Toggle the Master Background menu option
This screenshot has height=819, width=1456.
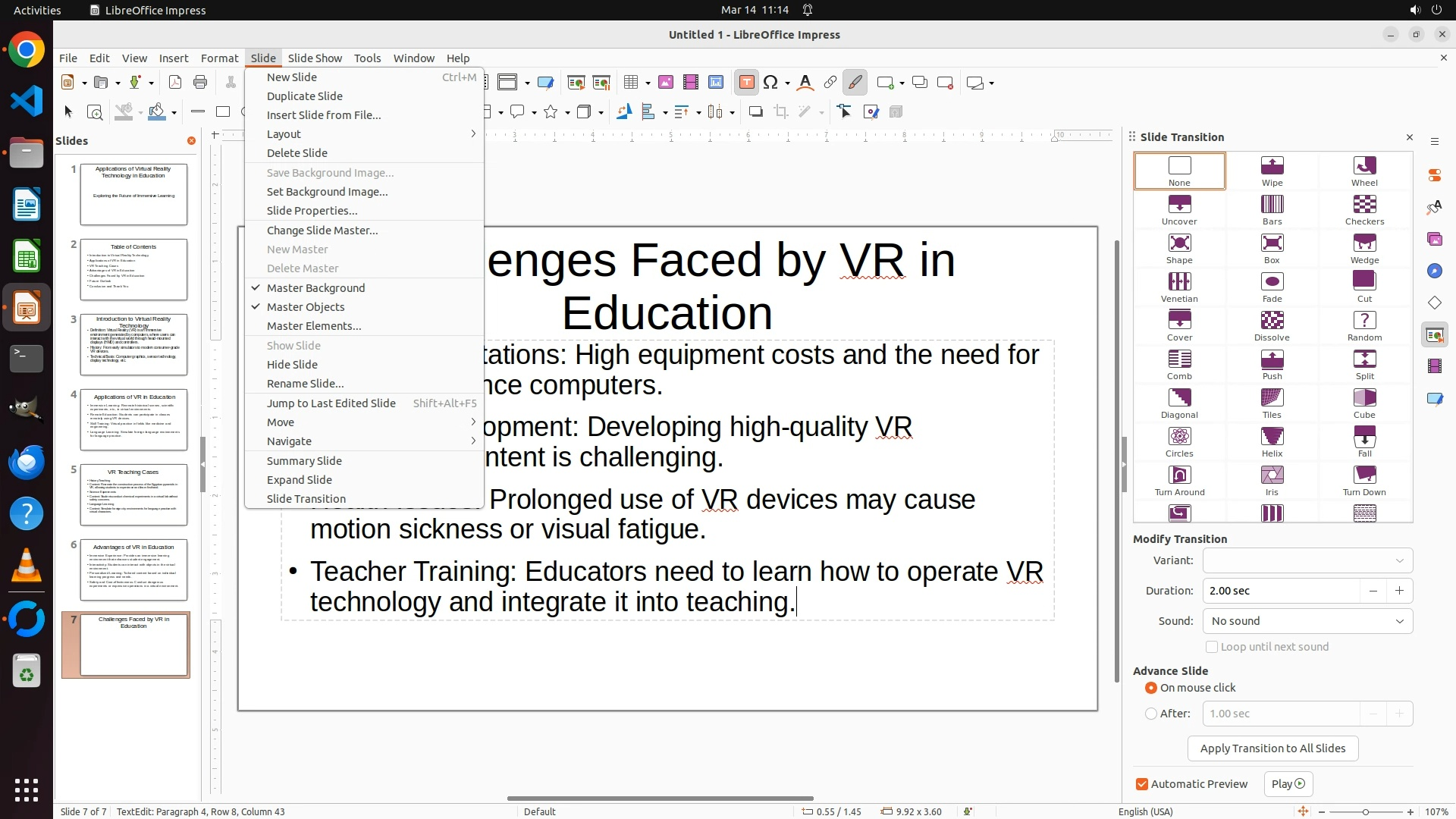point(315,288)
